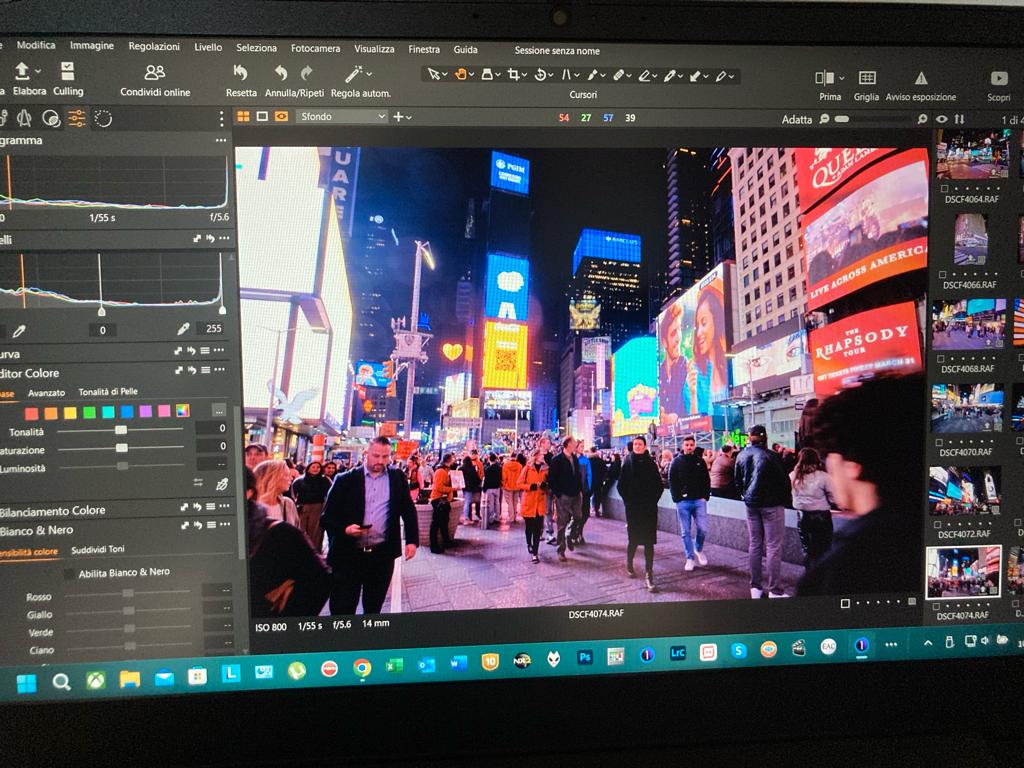Open the histogram panel three-dot menu

click(221, 140)
